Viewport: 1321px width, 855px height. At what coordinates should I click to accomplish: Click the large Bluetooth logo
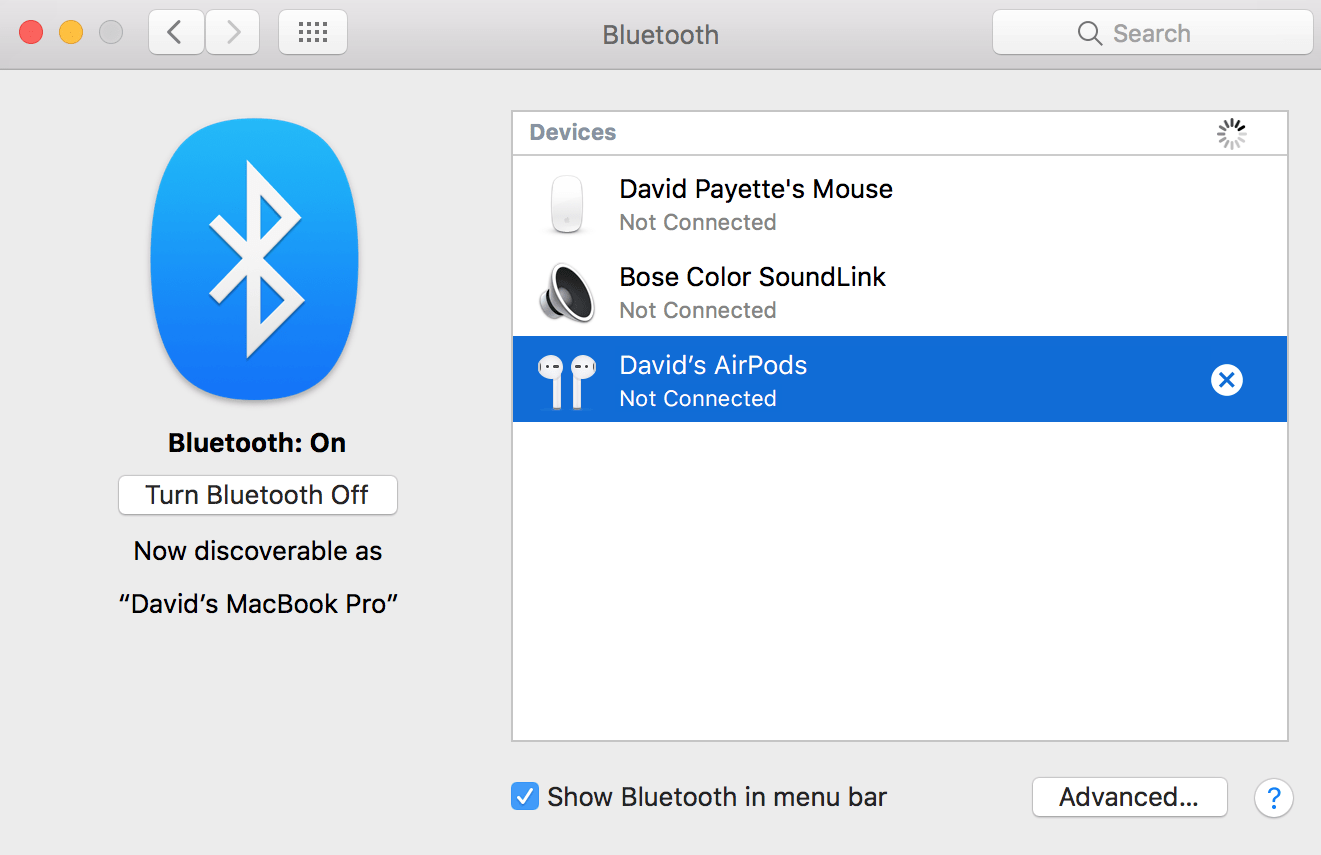[255, 259]
